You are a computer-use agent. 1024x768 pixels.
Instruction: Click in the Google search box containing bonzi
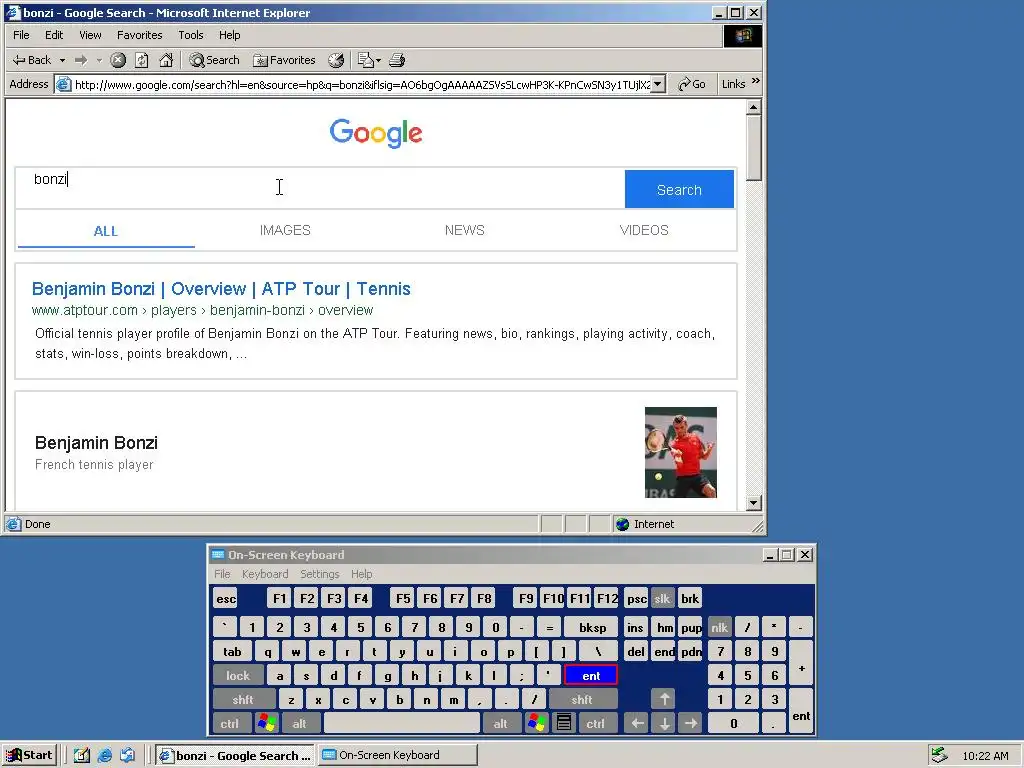(320, 188)
